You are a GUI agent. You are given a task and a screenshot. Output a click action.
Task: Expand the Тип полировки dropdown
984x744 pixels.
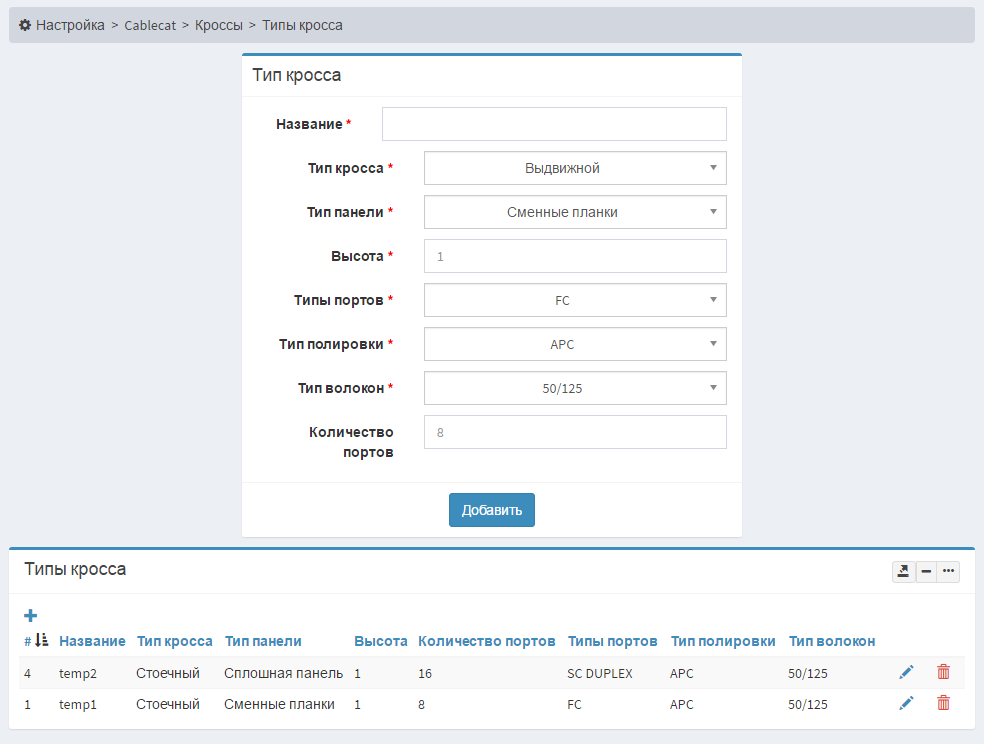(575, 344)
